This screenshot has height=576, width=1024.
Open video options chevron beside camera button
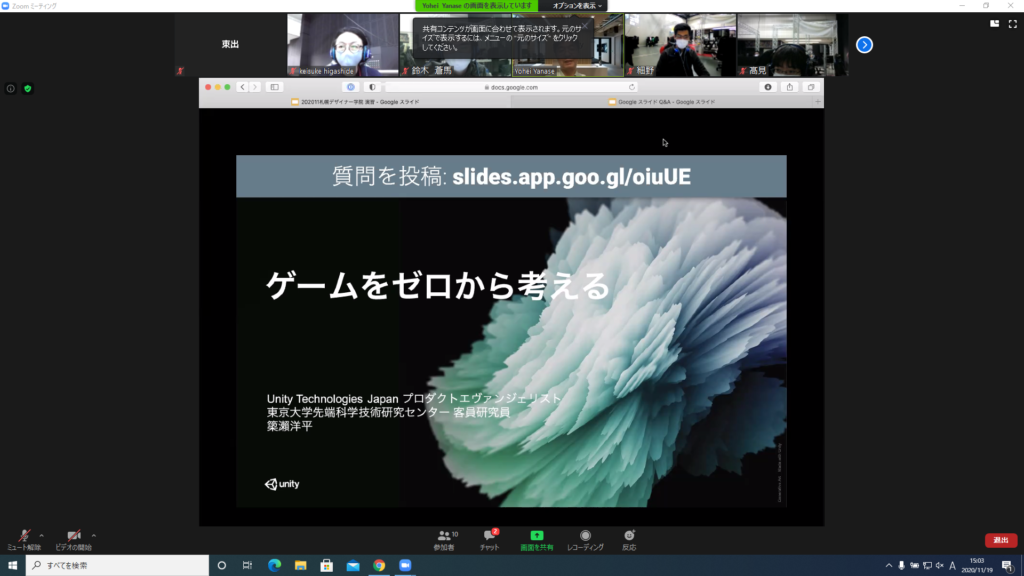[94, 536]
